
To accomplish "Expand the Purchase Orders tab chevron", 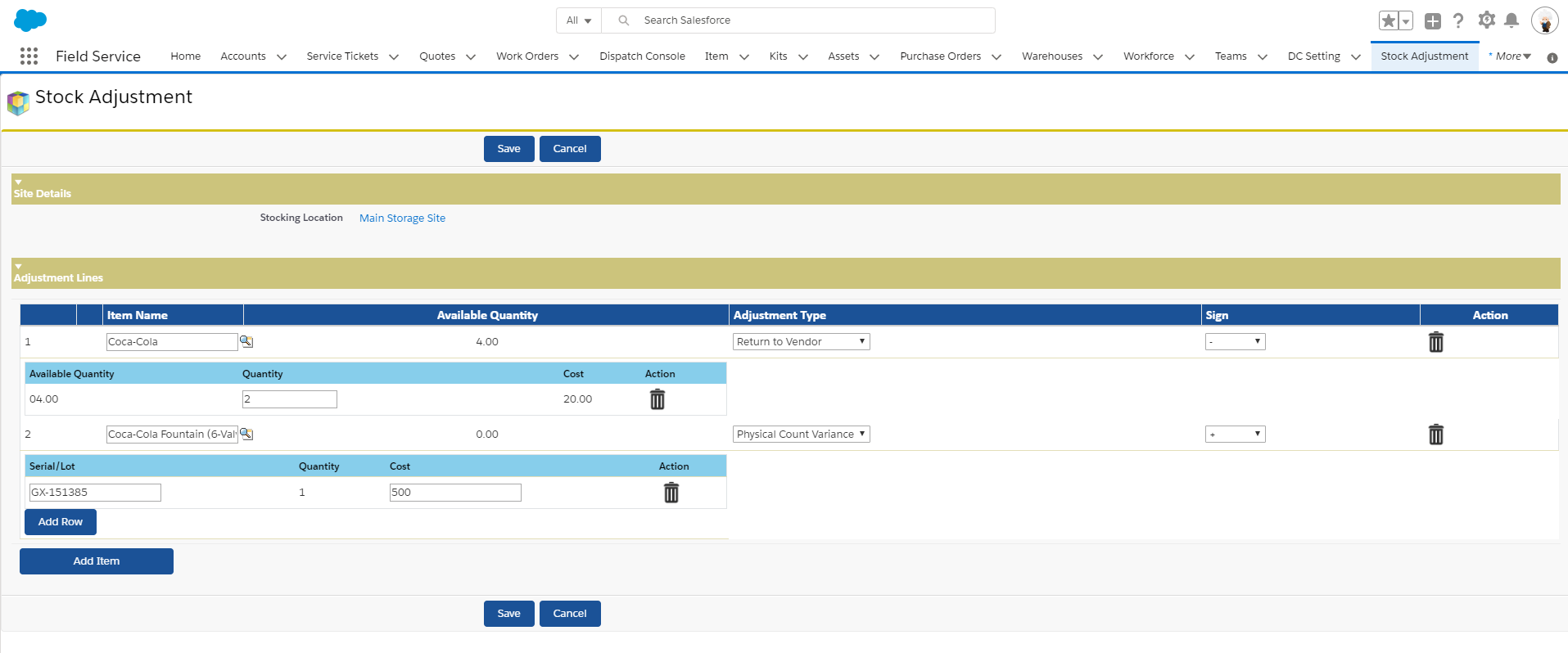I will point(996,56).
